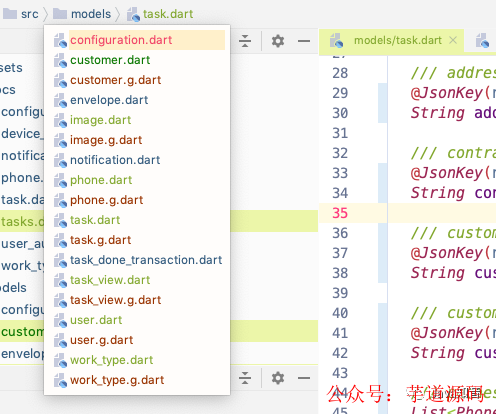Click the phone.dart file icon
Viewport: 496px width, 414px height.
click(60, 180)
